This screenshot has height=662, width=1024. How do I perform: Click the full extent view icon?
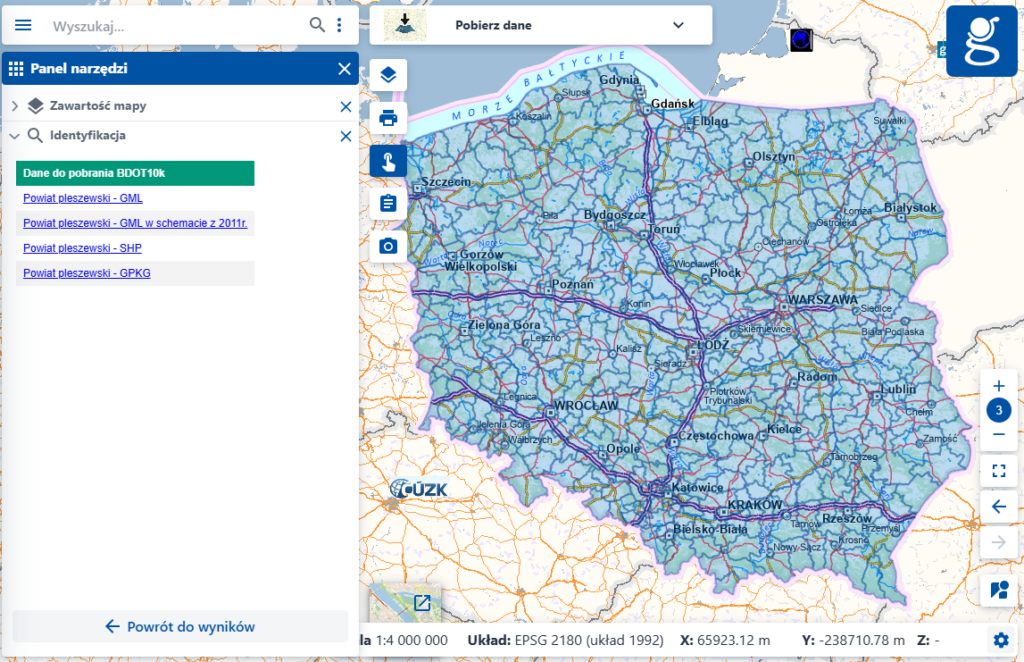pyautogui.click(x=998, y=470)
